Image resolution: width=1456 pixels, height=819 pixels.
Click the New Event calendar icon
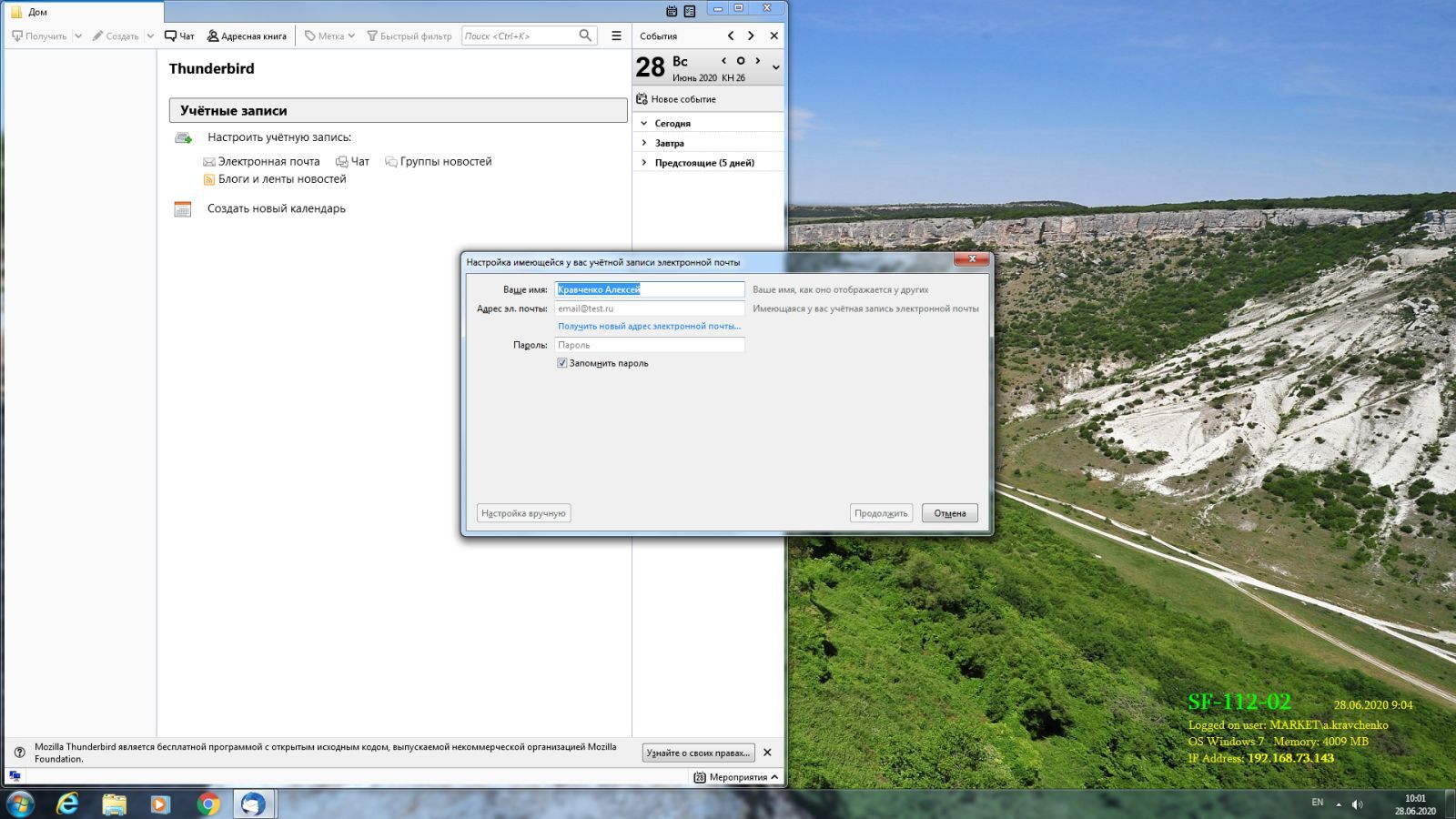click(642, 99)
